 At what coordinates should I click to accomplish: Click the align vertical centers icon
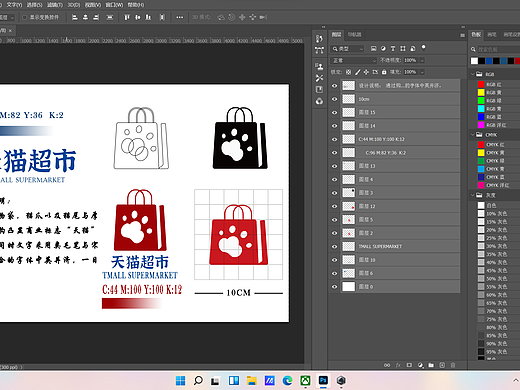(137, 17)
